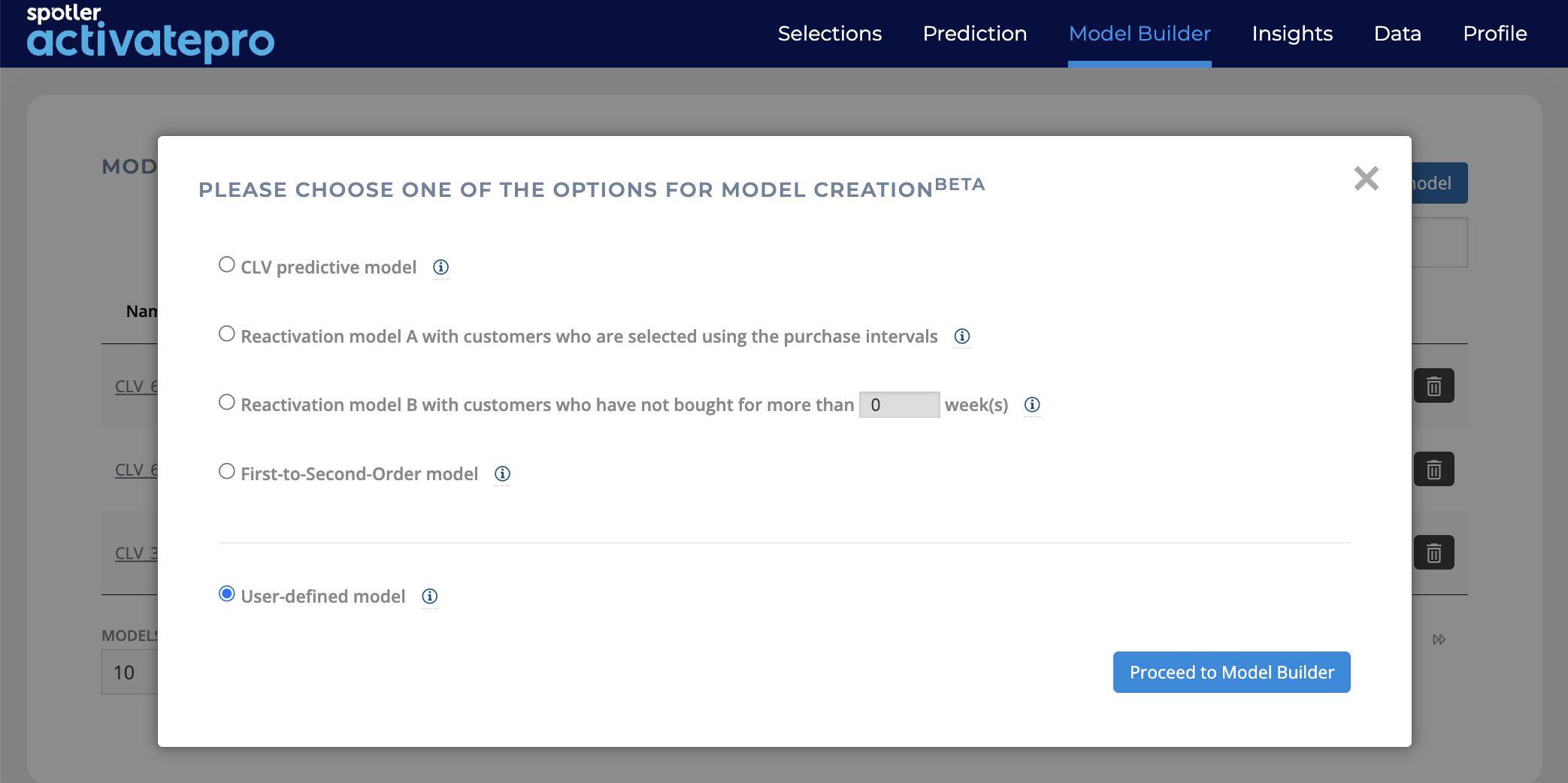Select Reactivation model B radio button
The height and width of the screenshot is (783, 1568).
pyautogui.click(x=227, y=402)
